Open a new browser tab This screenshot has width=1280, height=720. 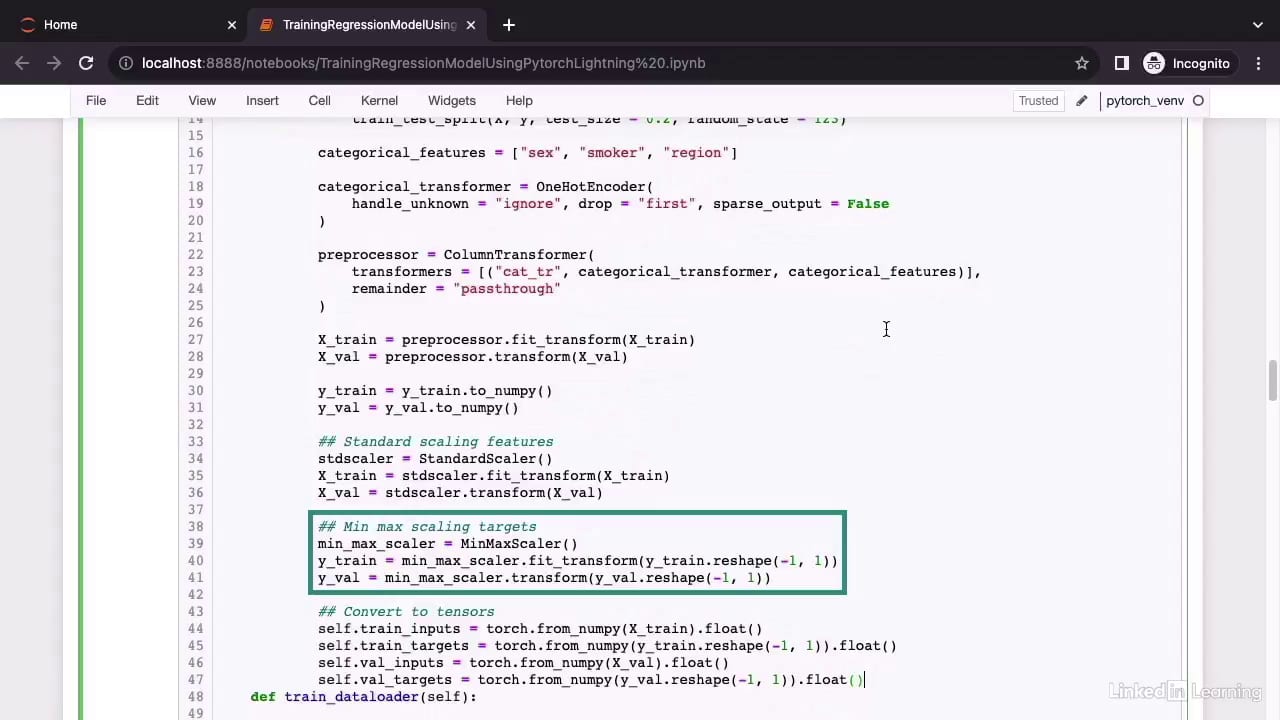click(508, 24)
